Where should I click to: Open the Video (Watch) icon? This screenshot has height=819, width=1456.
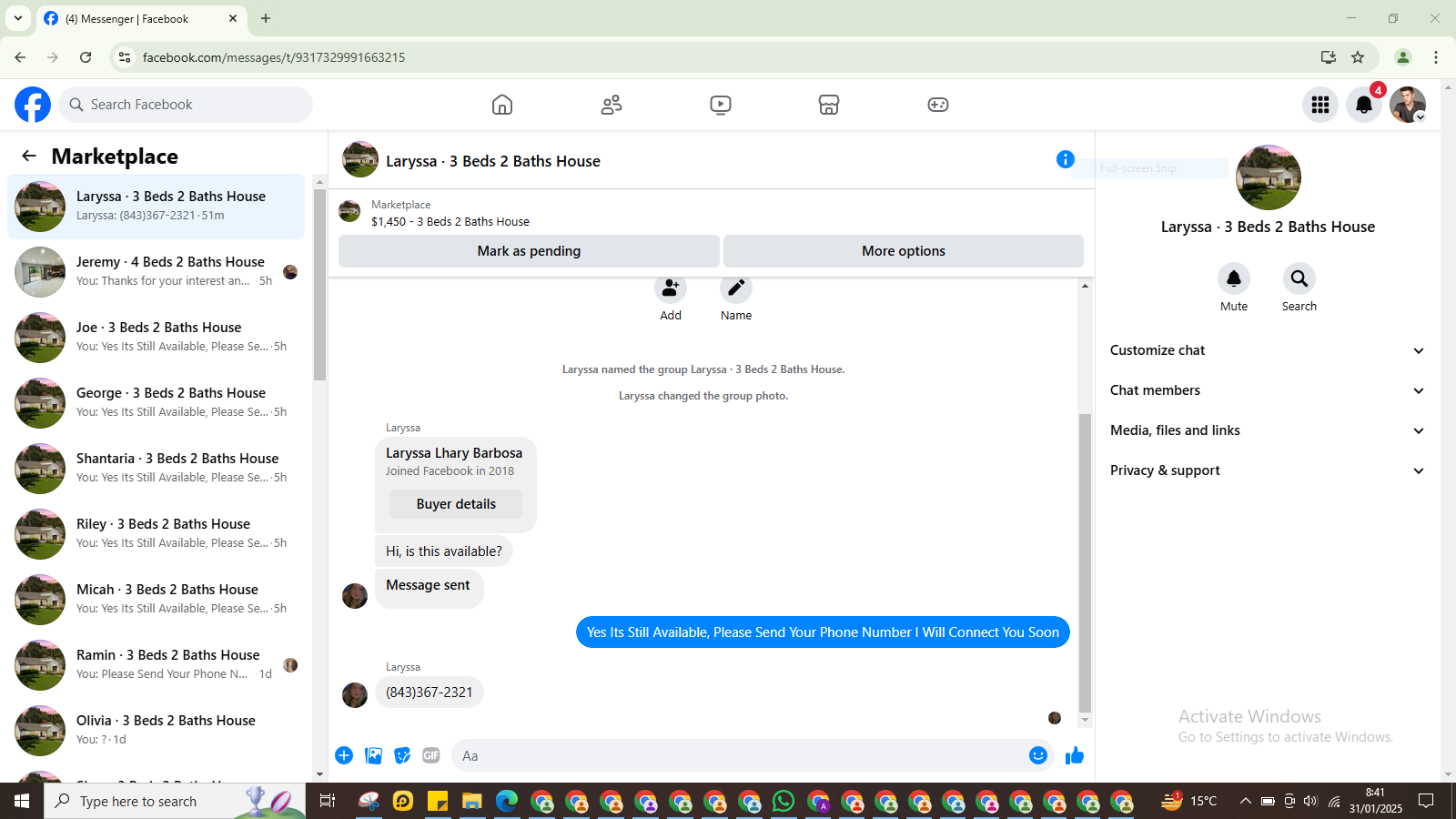721,105
